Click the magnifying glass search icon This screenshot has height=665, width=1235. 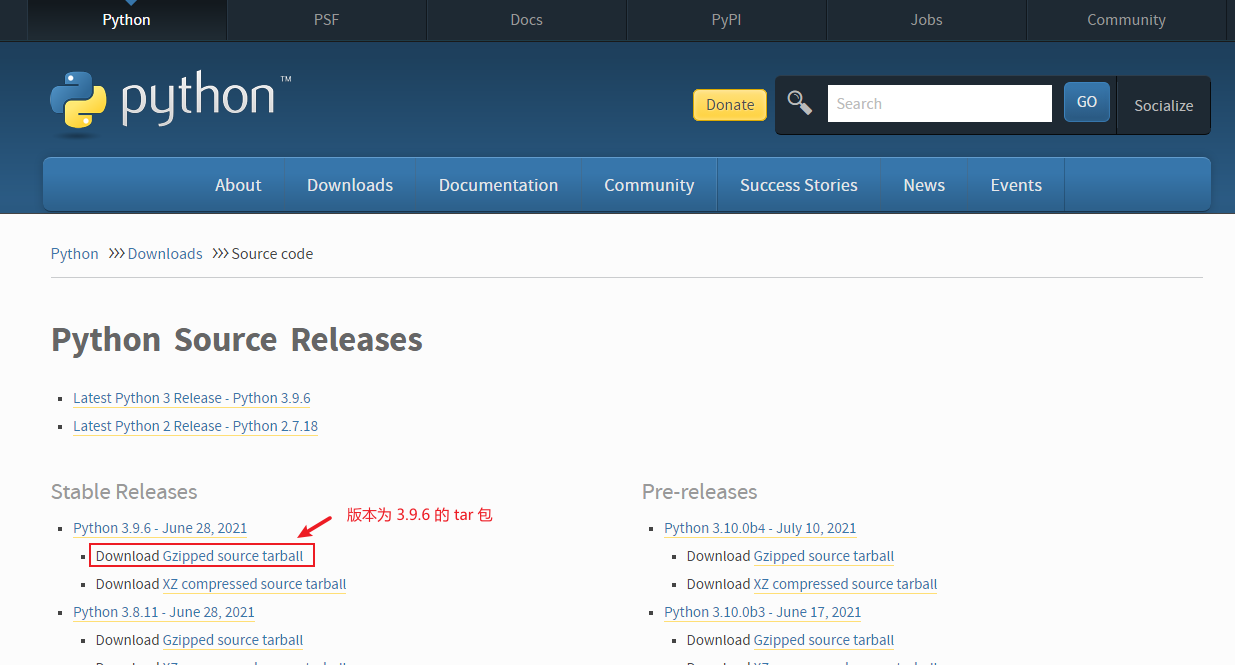[800, 103]
